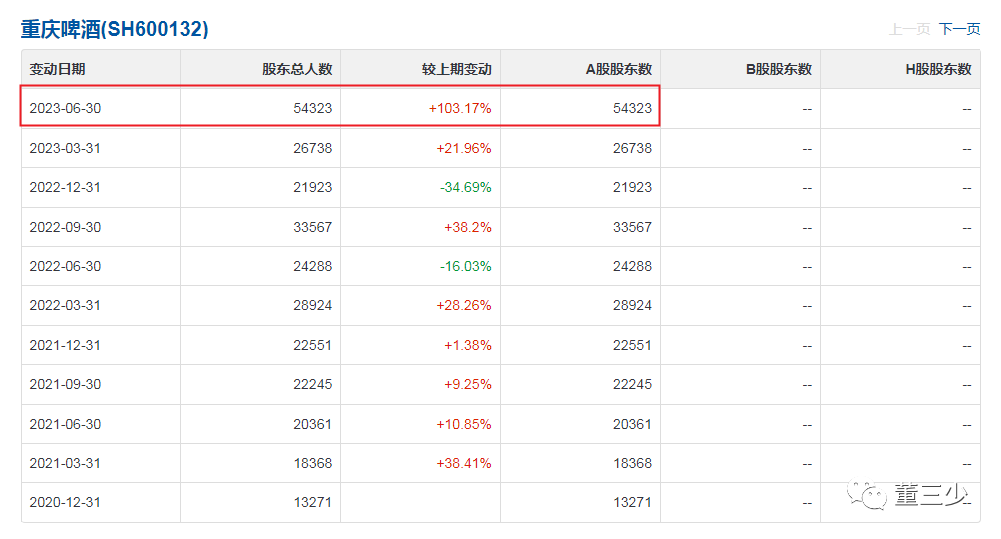Viewport: 1001px width, 539px height.
Task: Click 28924 in the A股股东数 column
Action: click(x=633, y=305)
